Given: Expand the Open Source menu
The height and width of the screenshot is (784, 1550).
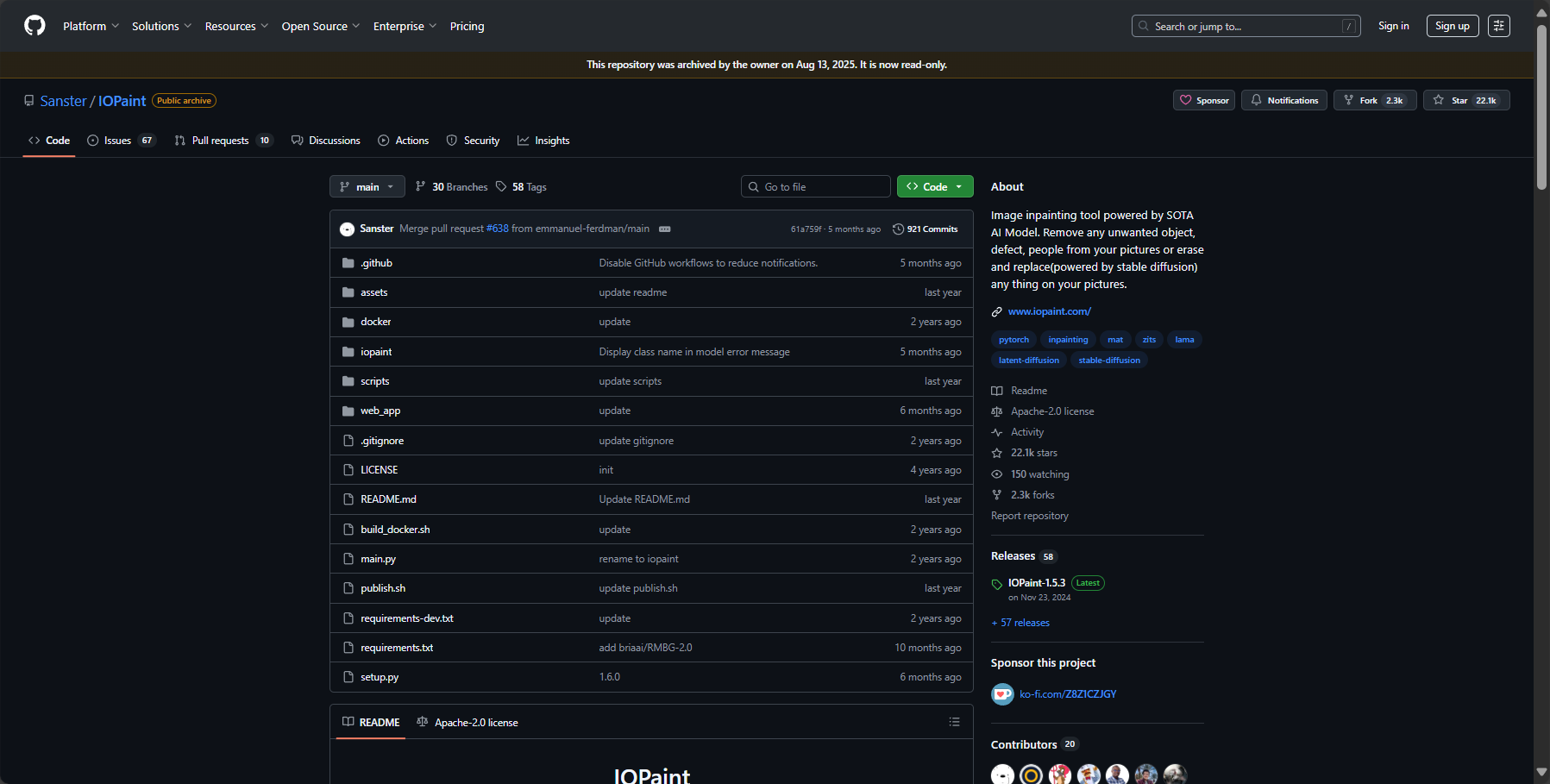Looking at the screenshot, I should (x=320, y=26).
